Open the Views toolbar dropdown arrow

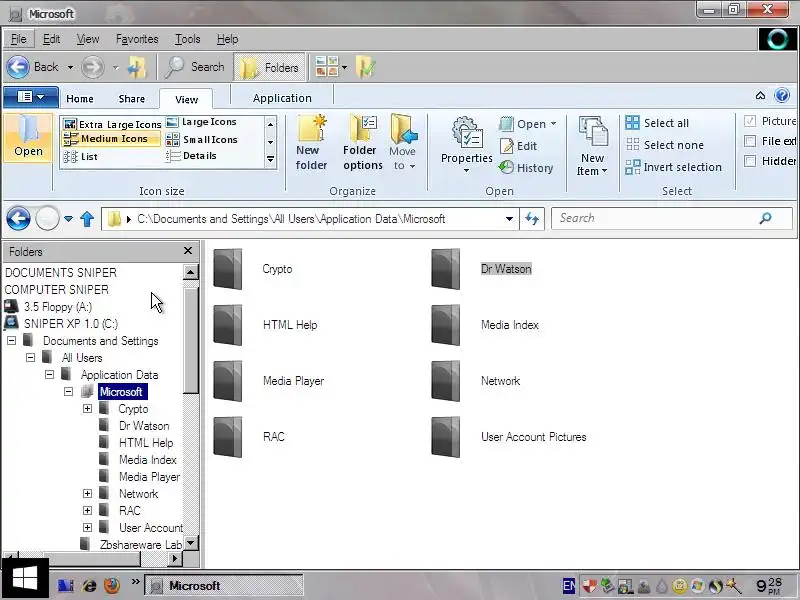point(344,67)
